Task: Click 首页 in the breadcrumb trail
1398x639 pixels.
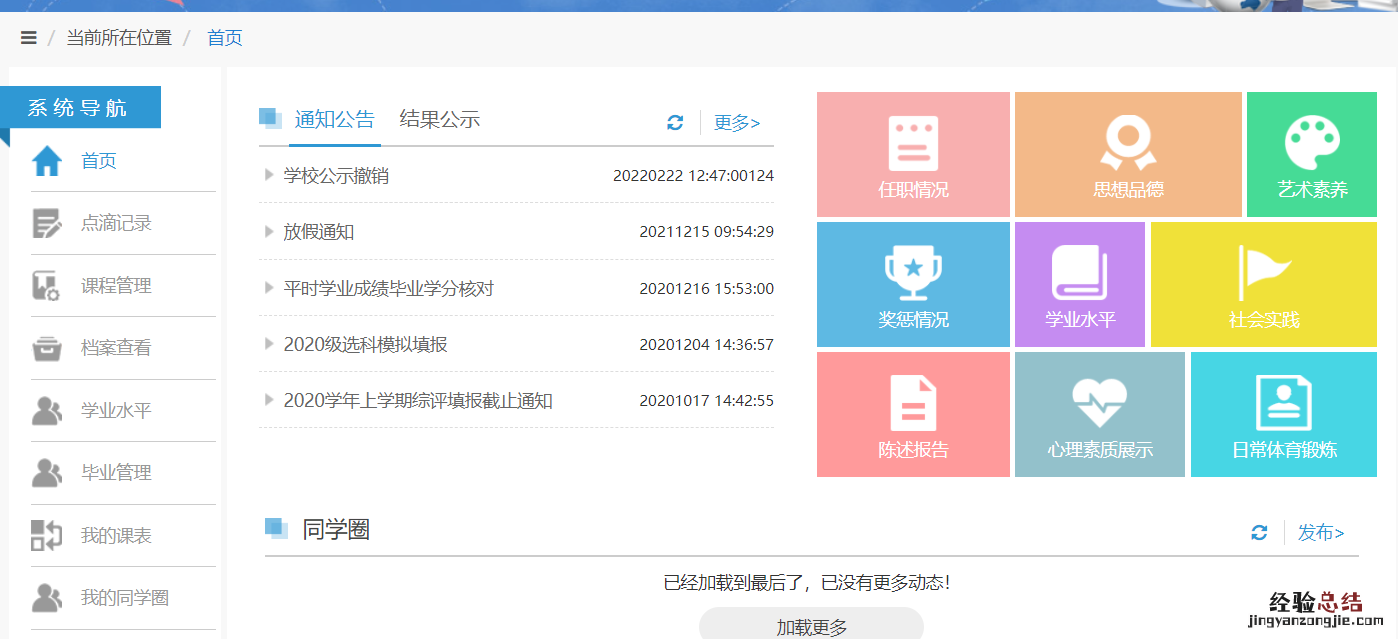Action: pos(224,37)
